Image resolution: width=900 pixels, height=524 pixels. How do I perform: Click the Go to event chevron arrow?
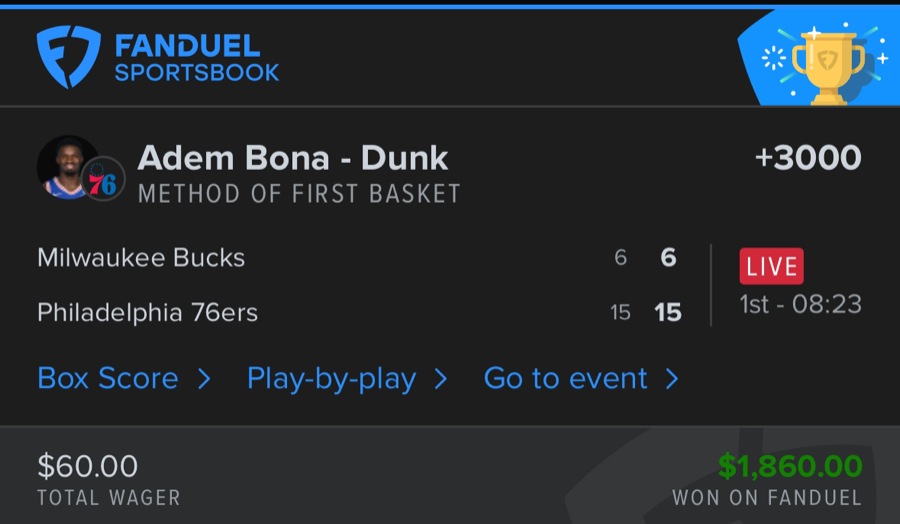[x=672, y=379]
